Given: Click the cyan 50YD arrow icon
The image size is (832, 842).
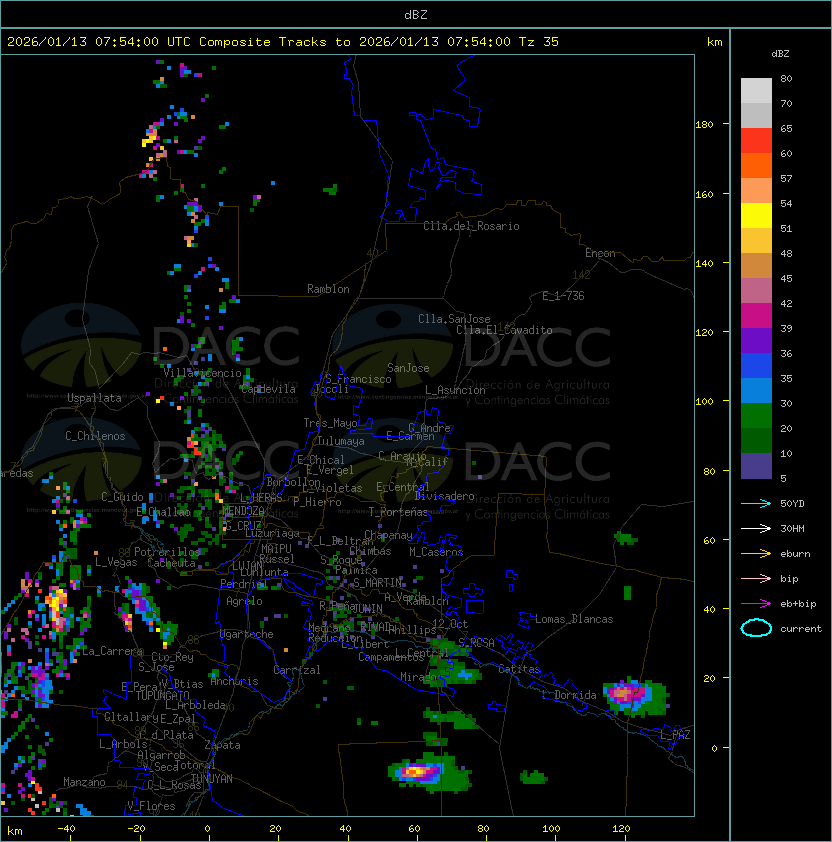Looking at the screenshot, I should point(756,503).
